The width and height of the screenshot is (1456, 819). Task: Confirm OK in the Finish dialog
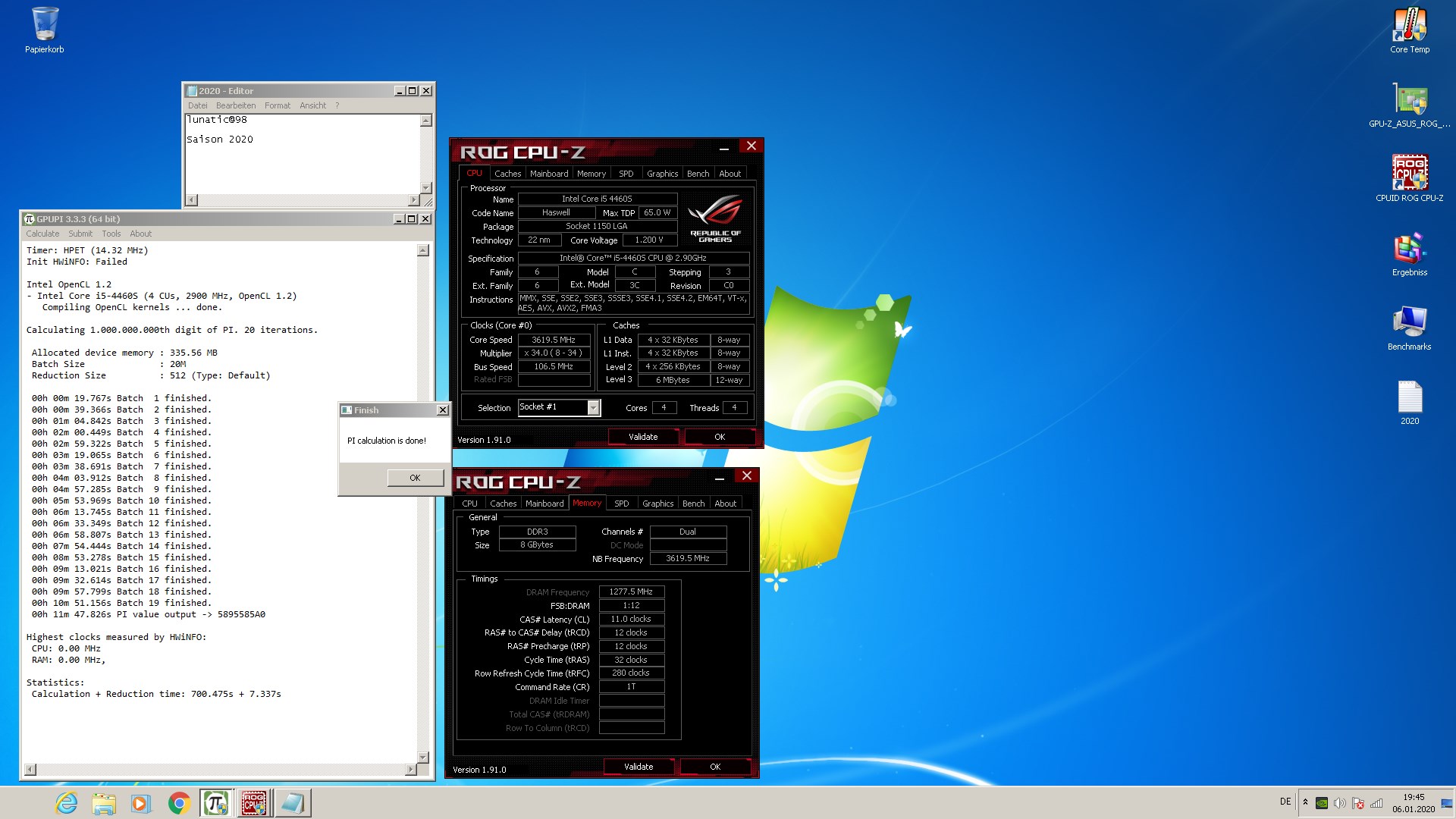[415, 478]
